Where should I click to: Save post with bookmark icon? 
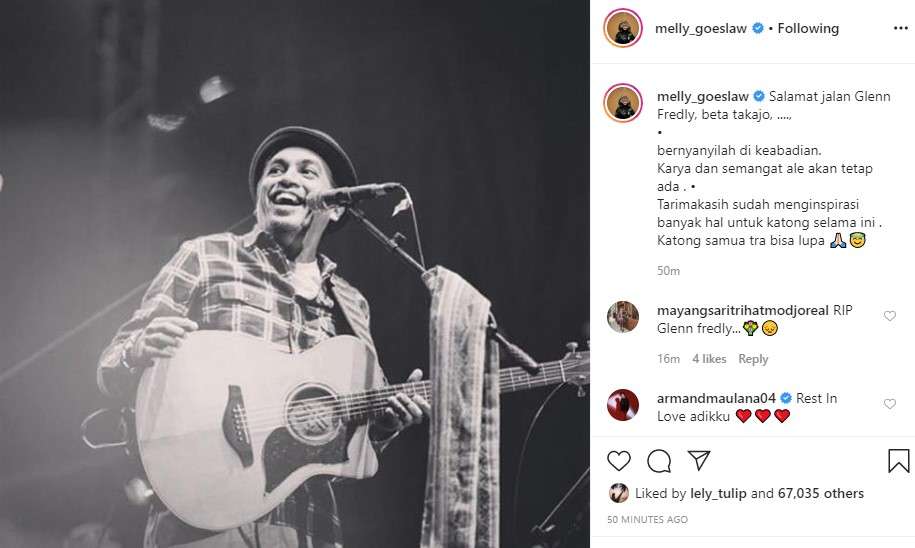898,461
